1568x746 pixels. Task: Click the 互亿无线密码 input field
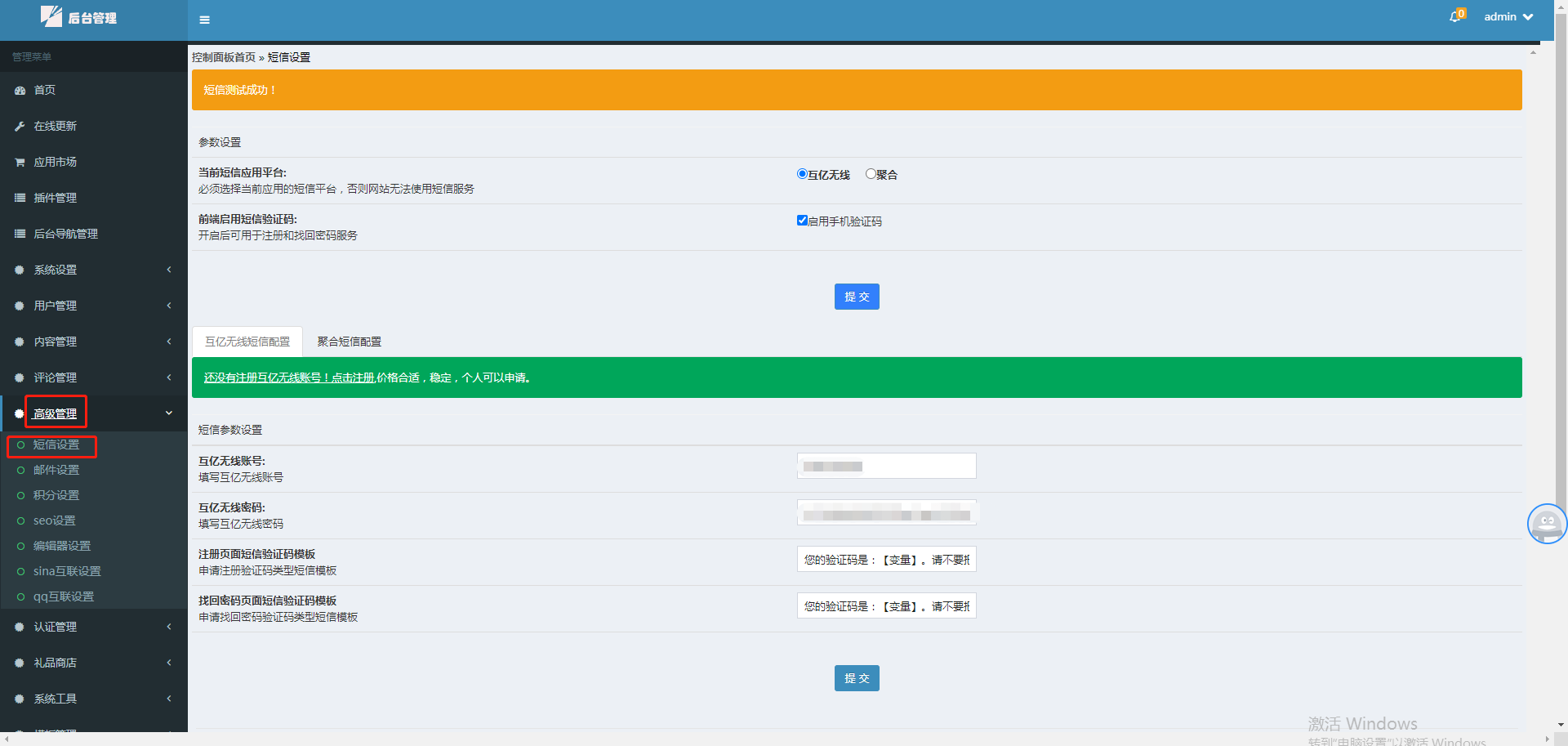pos(886,512)
